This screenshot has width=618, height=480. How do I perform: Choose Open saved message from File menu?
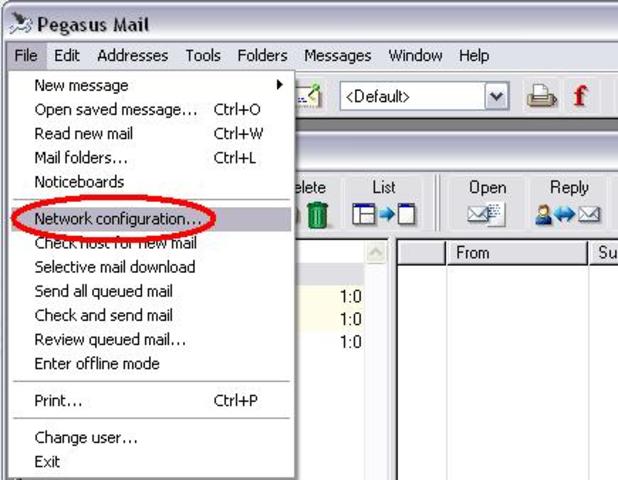coord(151,110)
